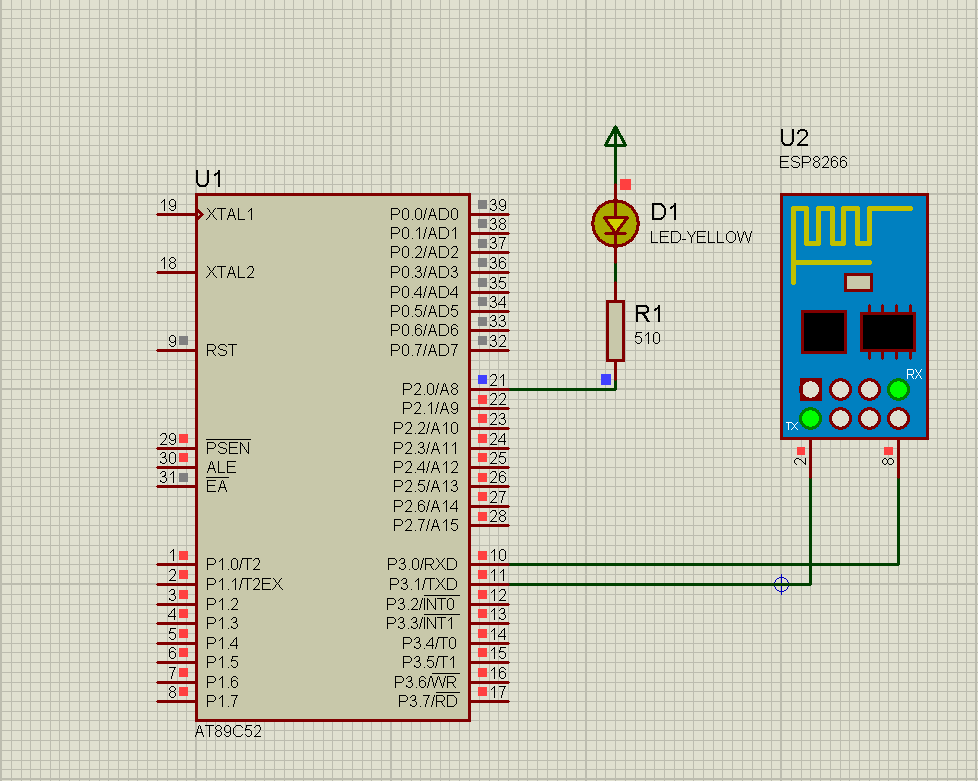Select the LED-YELLOW value text
Viewport: 978px width, 781px height.
coord(701,237)
